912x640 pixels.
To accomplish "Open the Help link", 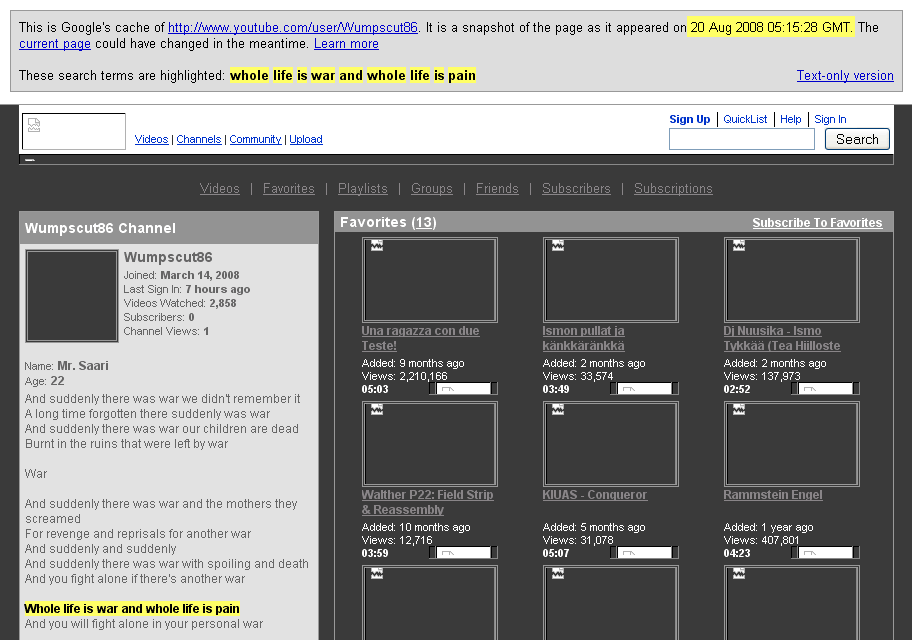I will [790, 119].
